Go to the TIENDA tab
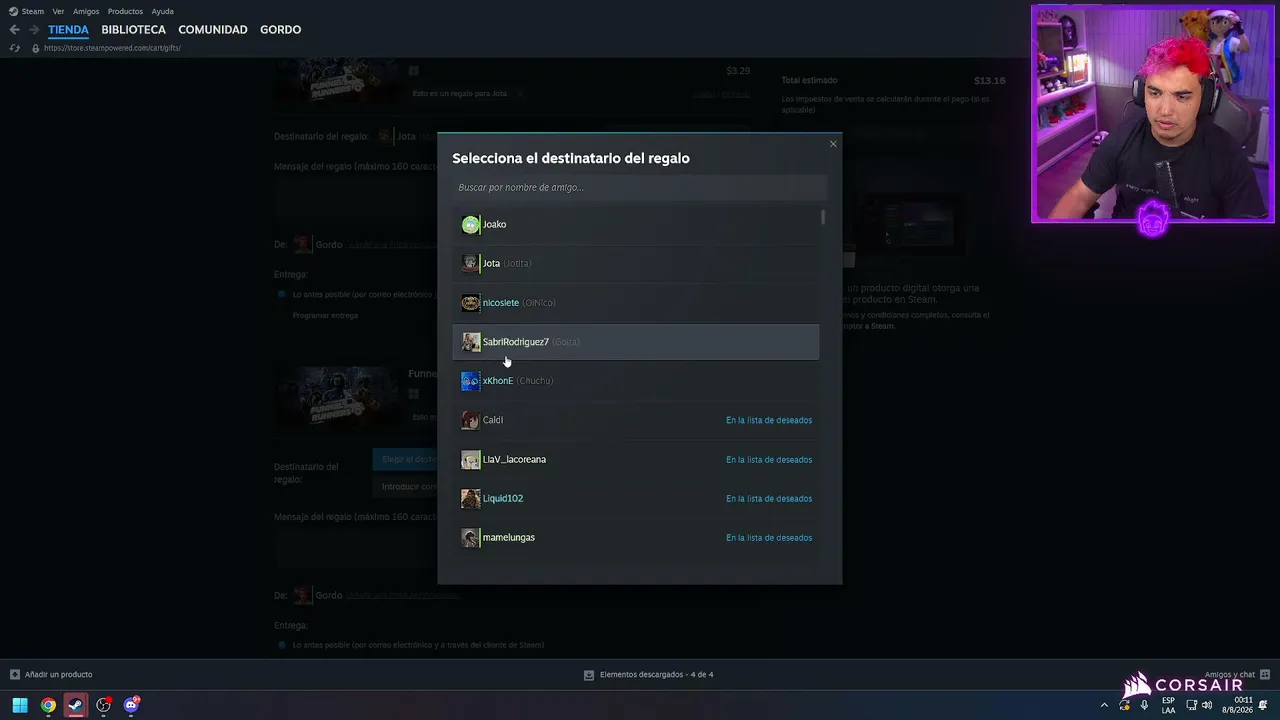Viewport: 1280px width, 720px height. point(68,30)
